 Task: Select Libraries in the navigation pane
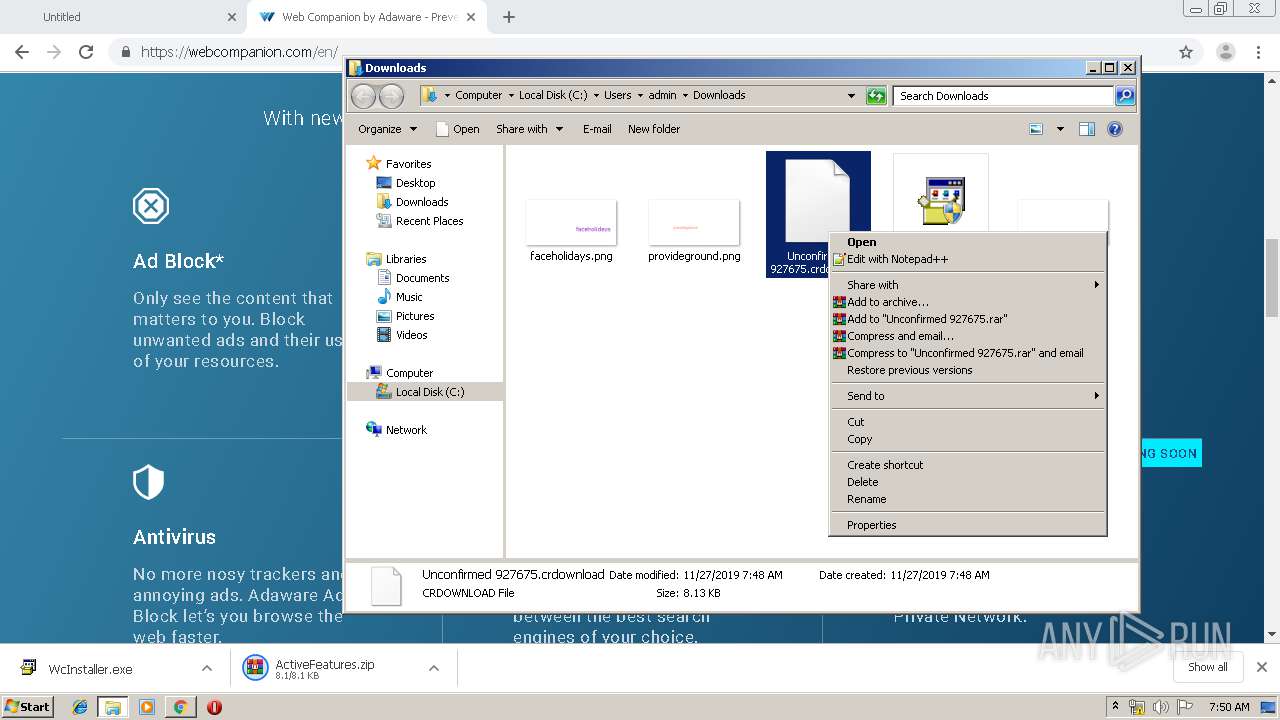[x=397, y=259]
